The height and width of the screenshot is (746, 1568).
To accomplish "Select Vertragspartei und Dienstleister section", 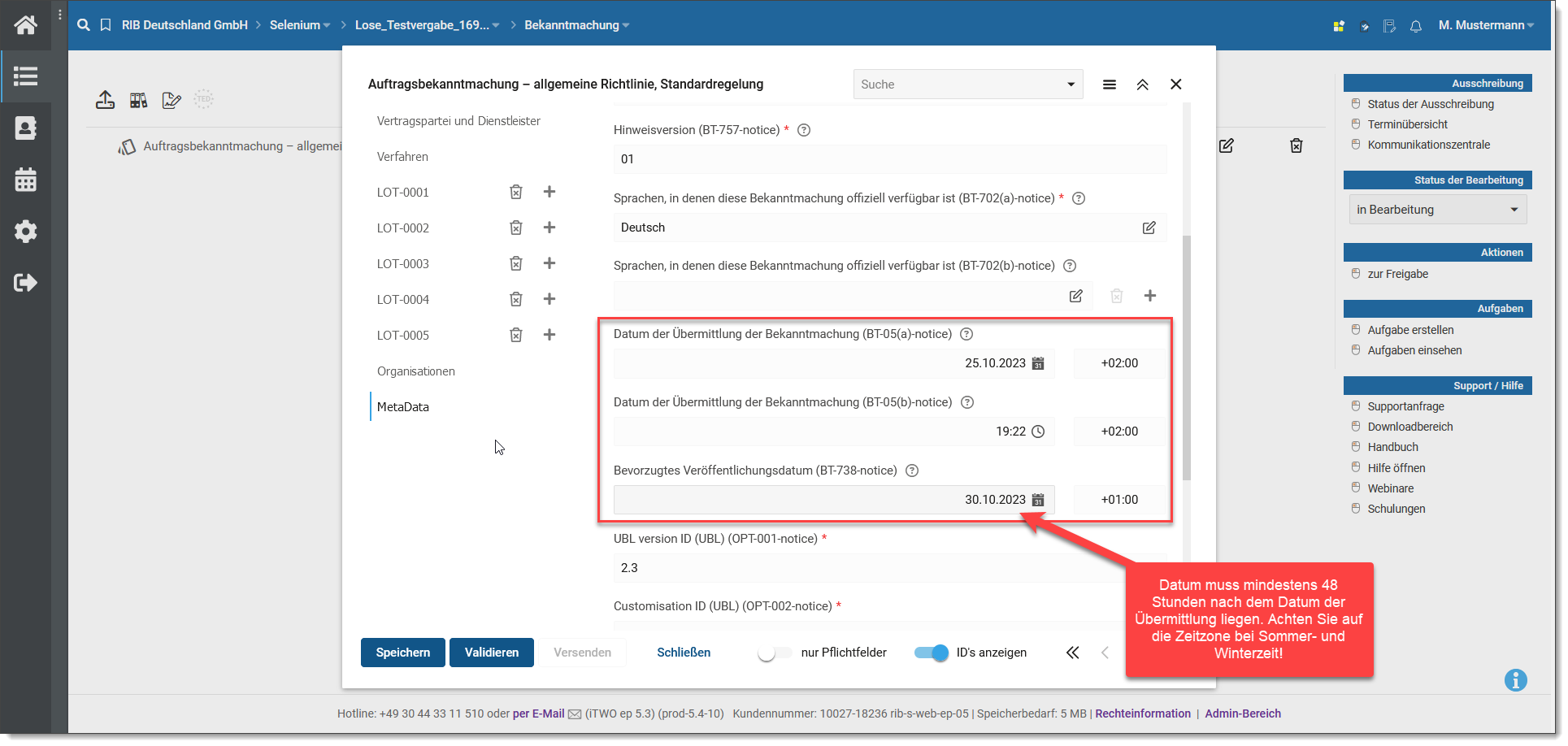I will pos(458,121).
